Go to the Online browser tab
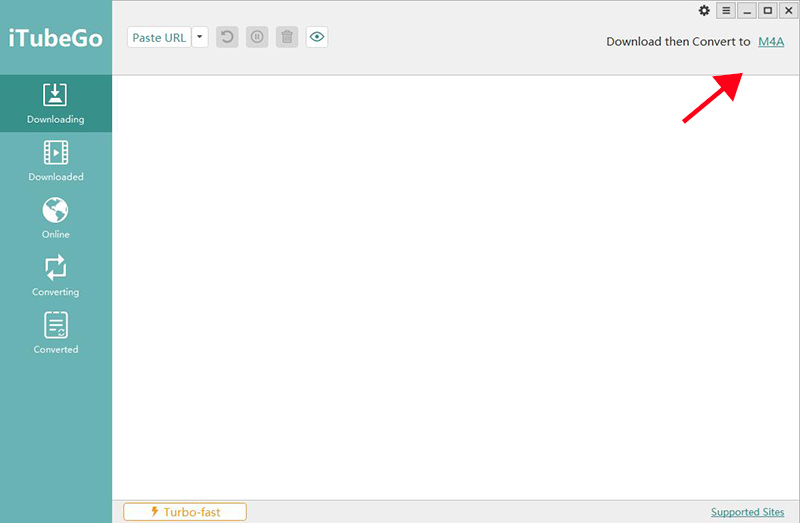This screenshot has height=523, width=800. (56, 218)
